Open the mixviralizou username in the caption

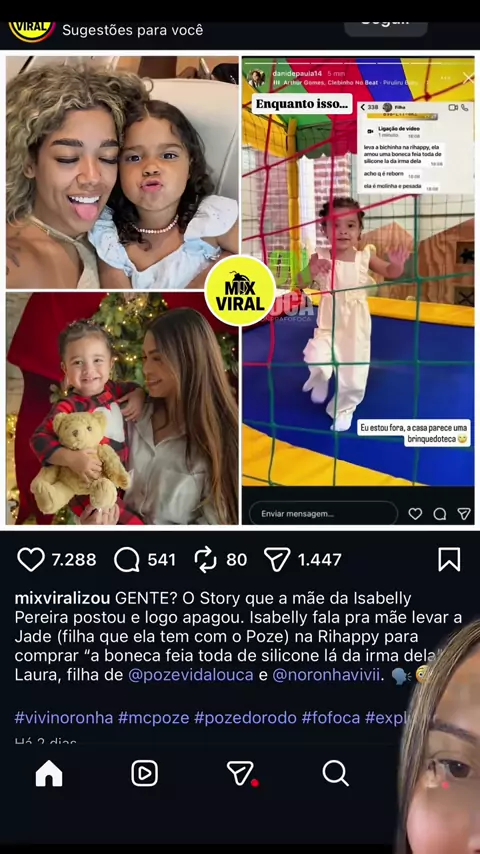coord(63,599)
